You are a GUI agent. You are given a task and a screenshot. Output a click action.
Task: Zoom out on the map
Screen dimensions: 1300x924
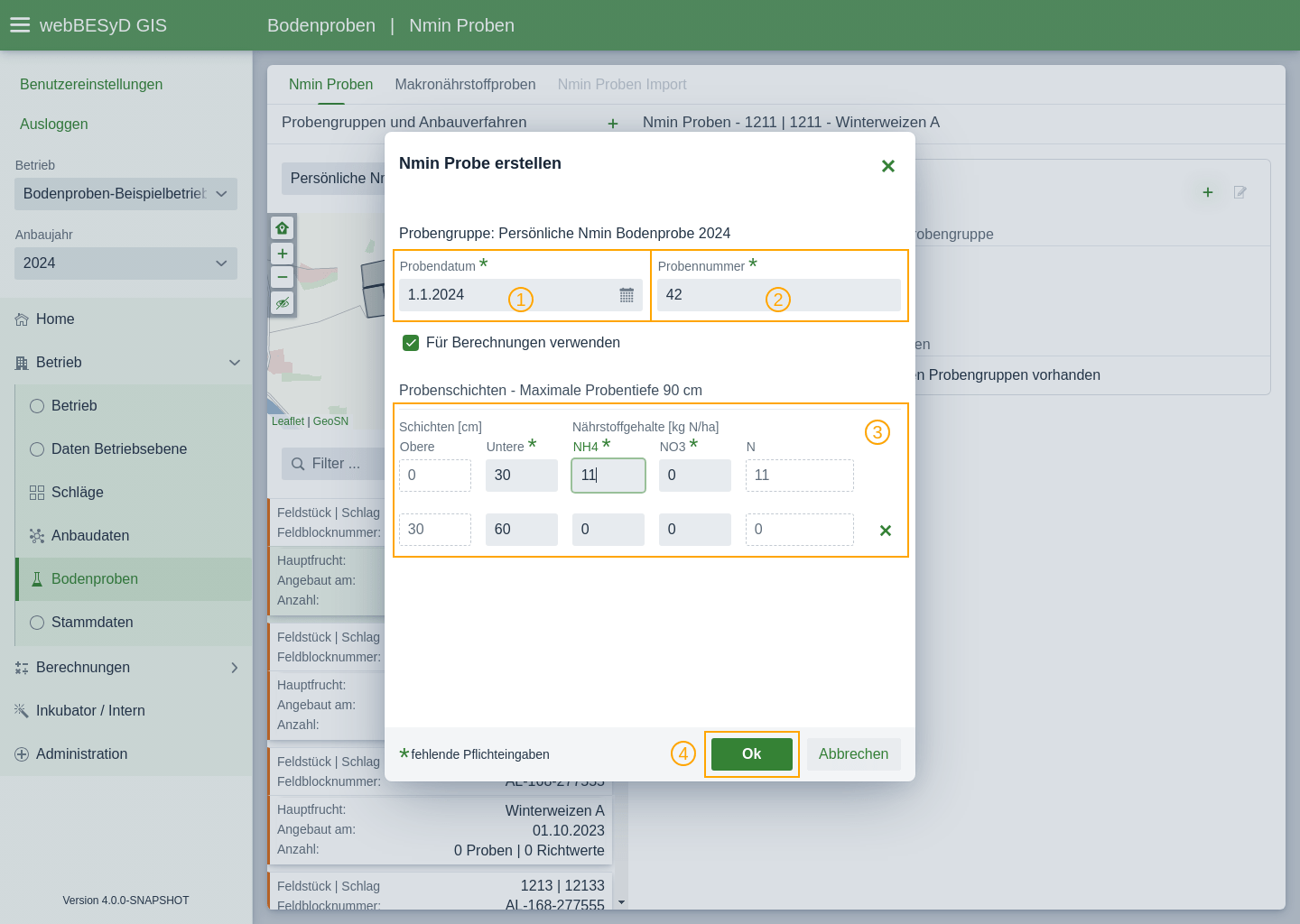[283, 277]
